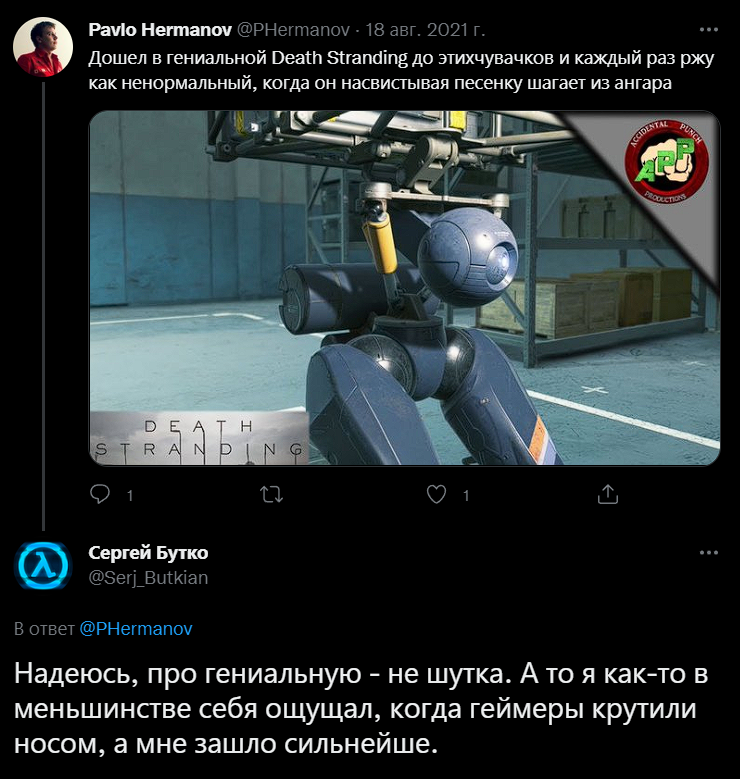Click Pavlo's tweet text about Death Stranding
The width and height of the screenshot is (740, 779).
[x=401, y=70]
